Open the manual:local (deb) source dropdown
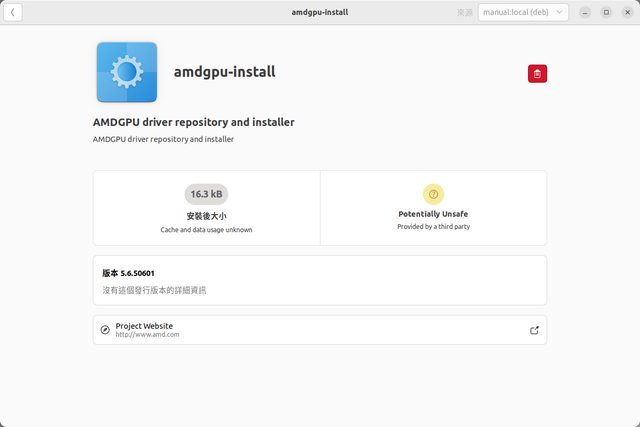Viewport: 640px width, 427px height. 523,12
